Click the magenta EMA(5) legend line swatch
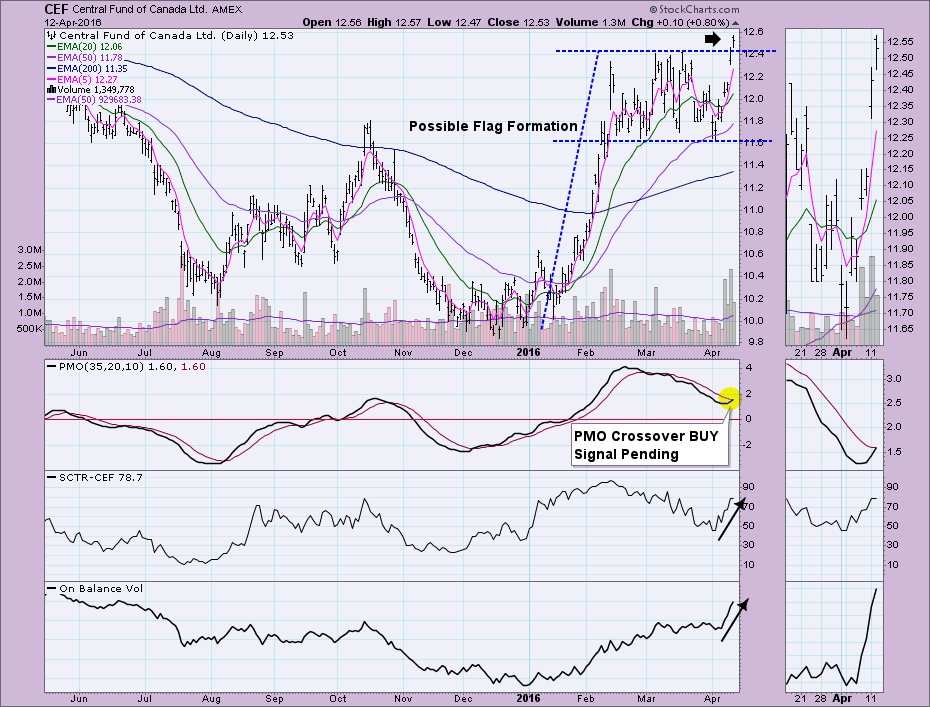The width and height of the screenshot is (930, 707). tap(52, 79)
